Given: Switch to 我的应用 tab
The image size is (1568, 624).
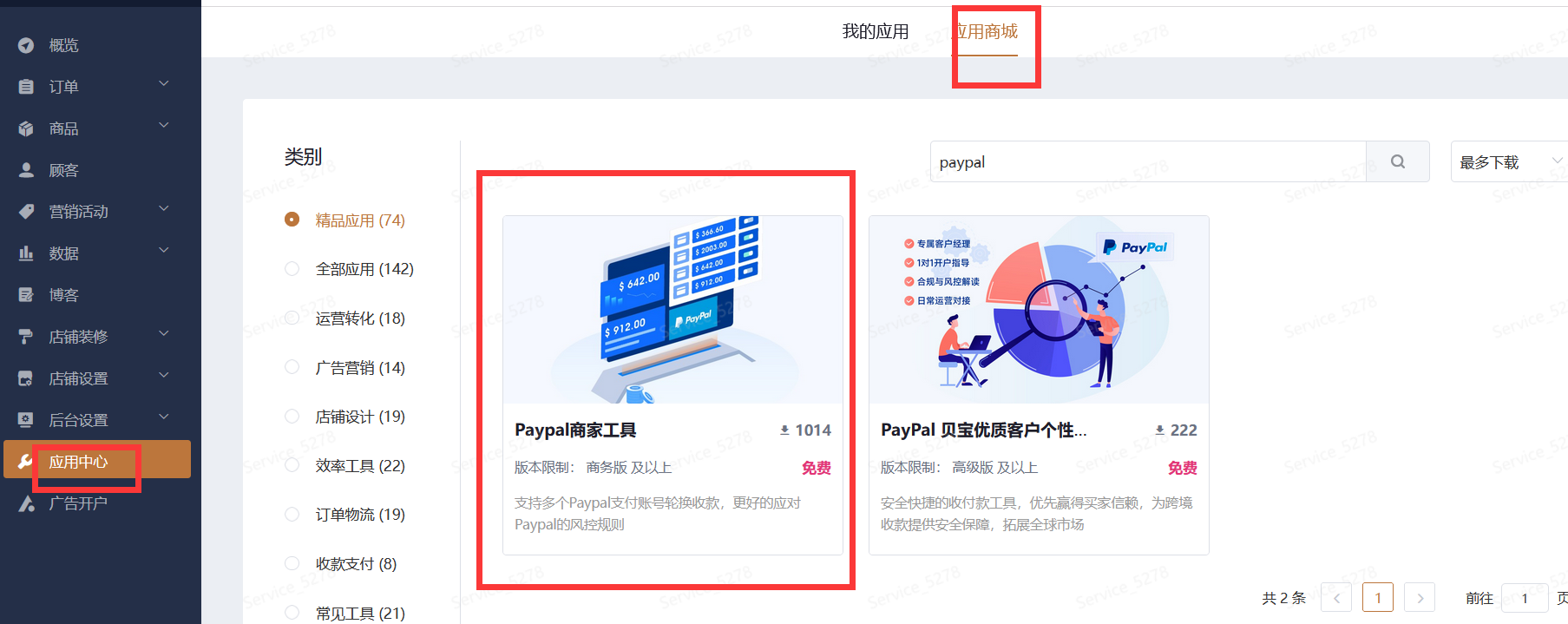Looking at the screenshot, I should point(876,31).
